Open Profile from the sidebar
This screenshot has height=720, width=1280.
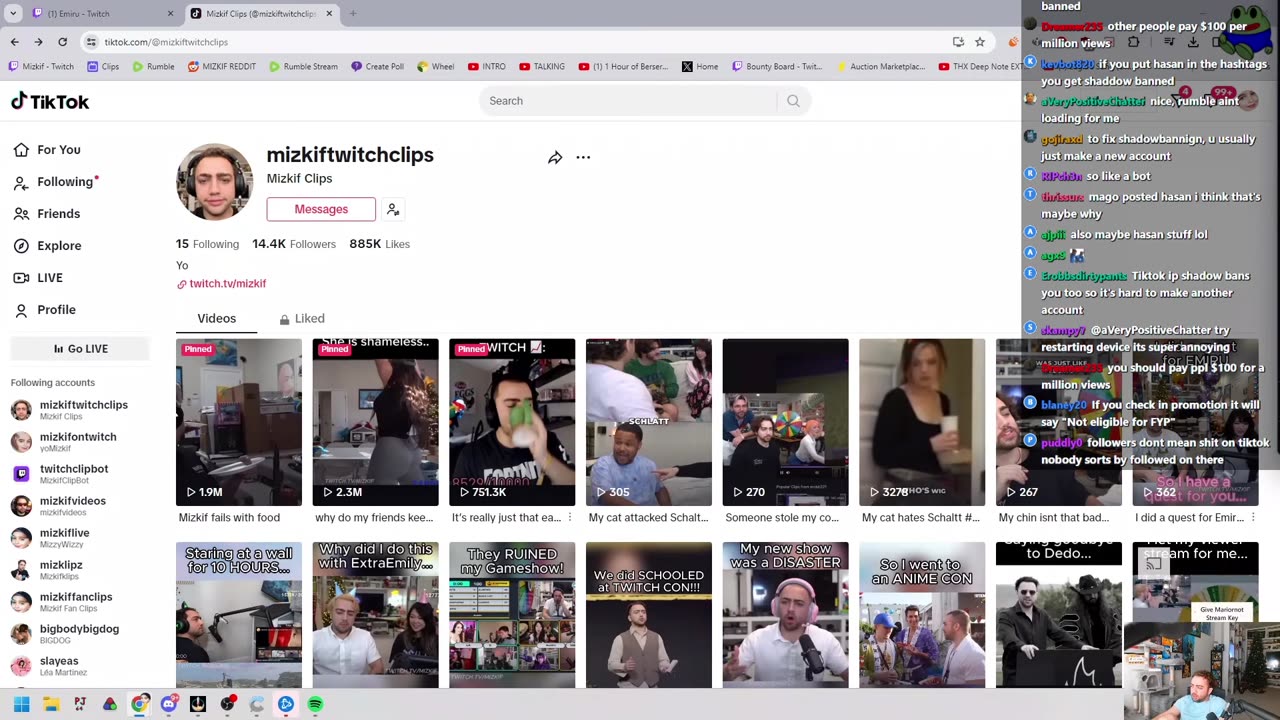tap(44, 310)
